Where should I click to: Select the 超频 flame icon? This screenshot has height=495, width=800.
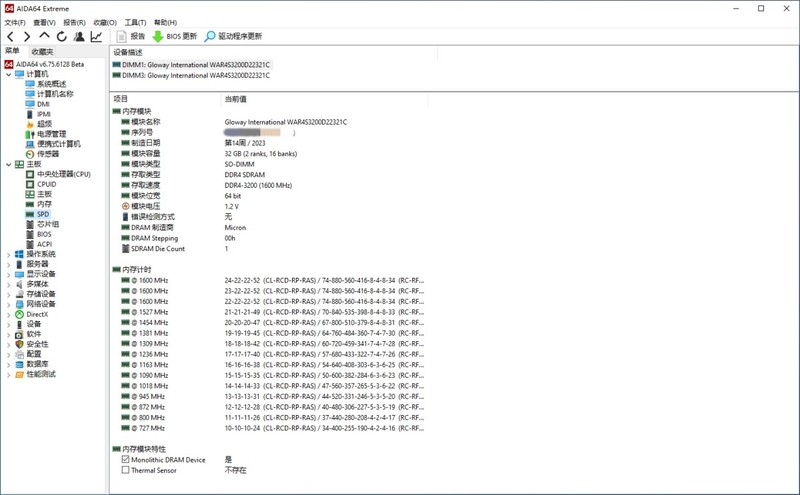[x=30, y=124]
